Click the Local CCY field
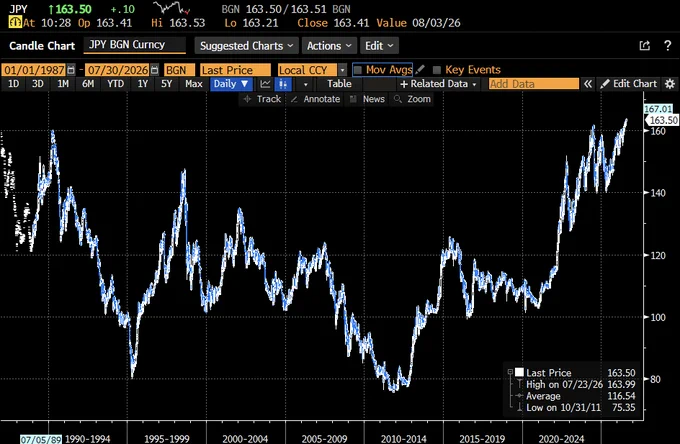 (307, 70)
